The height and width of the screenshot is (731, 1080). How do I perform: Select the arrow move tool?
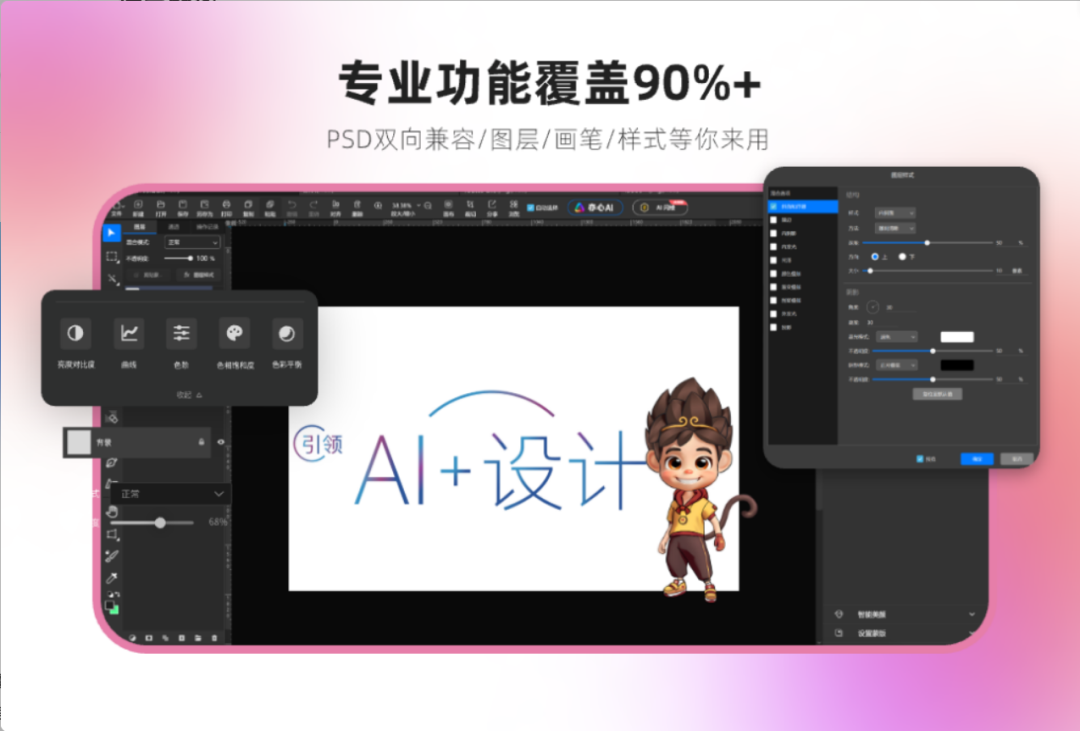[111, 233]
